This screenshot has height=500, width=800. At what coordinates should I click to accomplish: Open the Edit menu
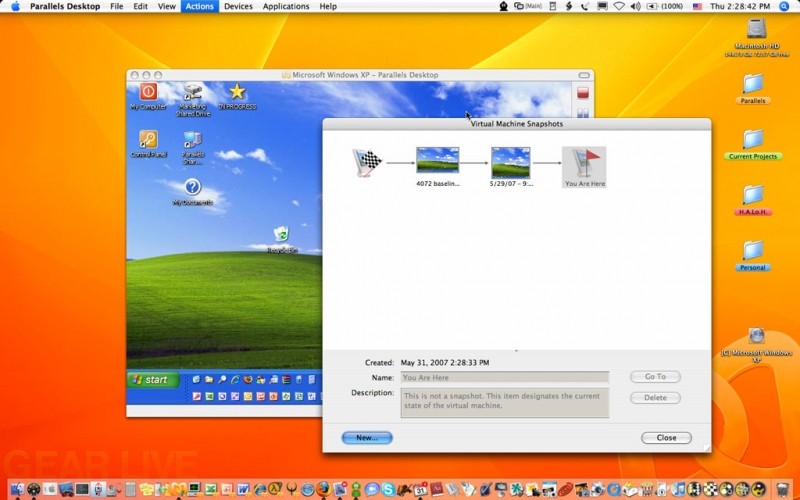click(140, 6)
